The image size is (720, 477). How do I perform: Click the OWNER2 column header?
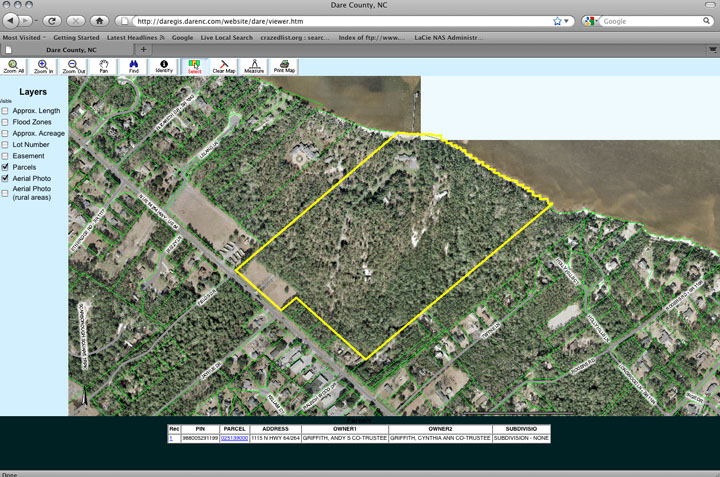click(x=440, y=429)
